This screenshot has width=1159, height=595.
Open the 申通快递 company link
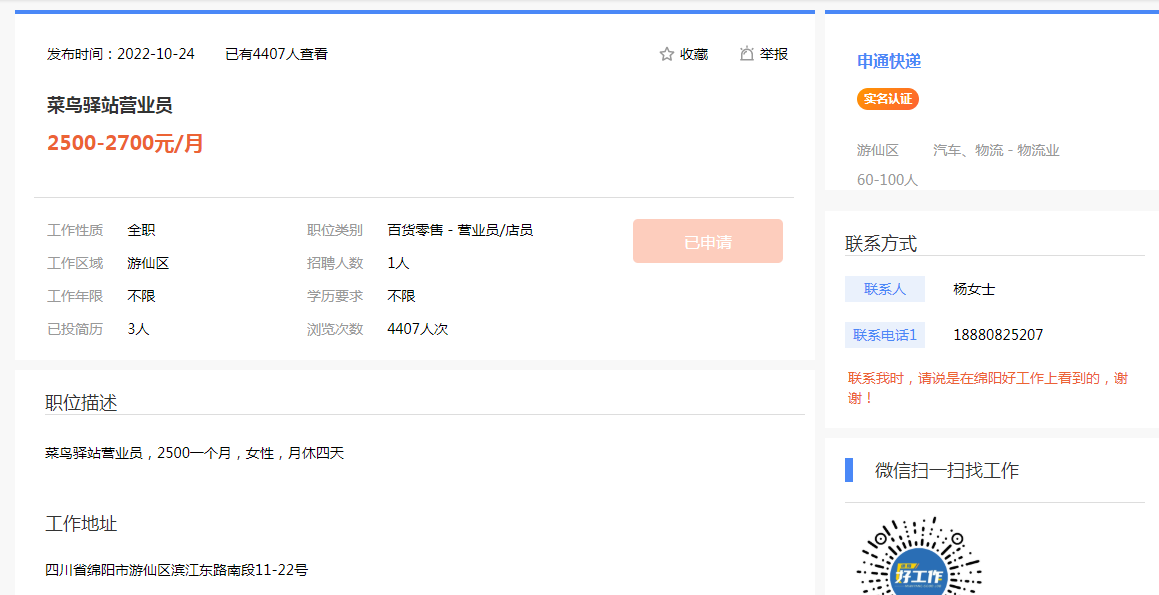click(x=889, y=61)
